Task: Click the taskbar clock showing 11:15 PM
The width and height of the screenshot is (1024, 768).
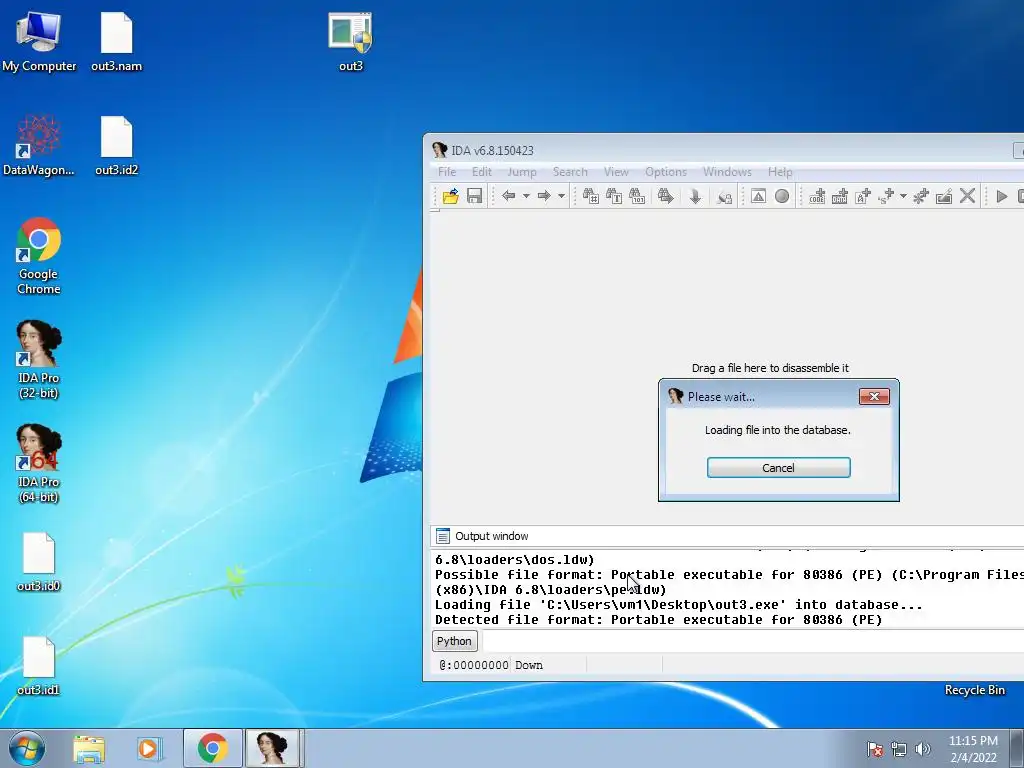Action: [973, 749]
